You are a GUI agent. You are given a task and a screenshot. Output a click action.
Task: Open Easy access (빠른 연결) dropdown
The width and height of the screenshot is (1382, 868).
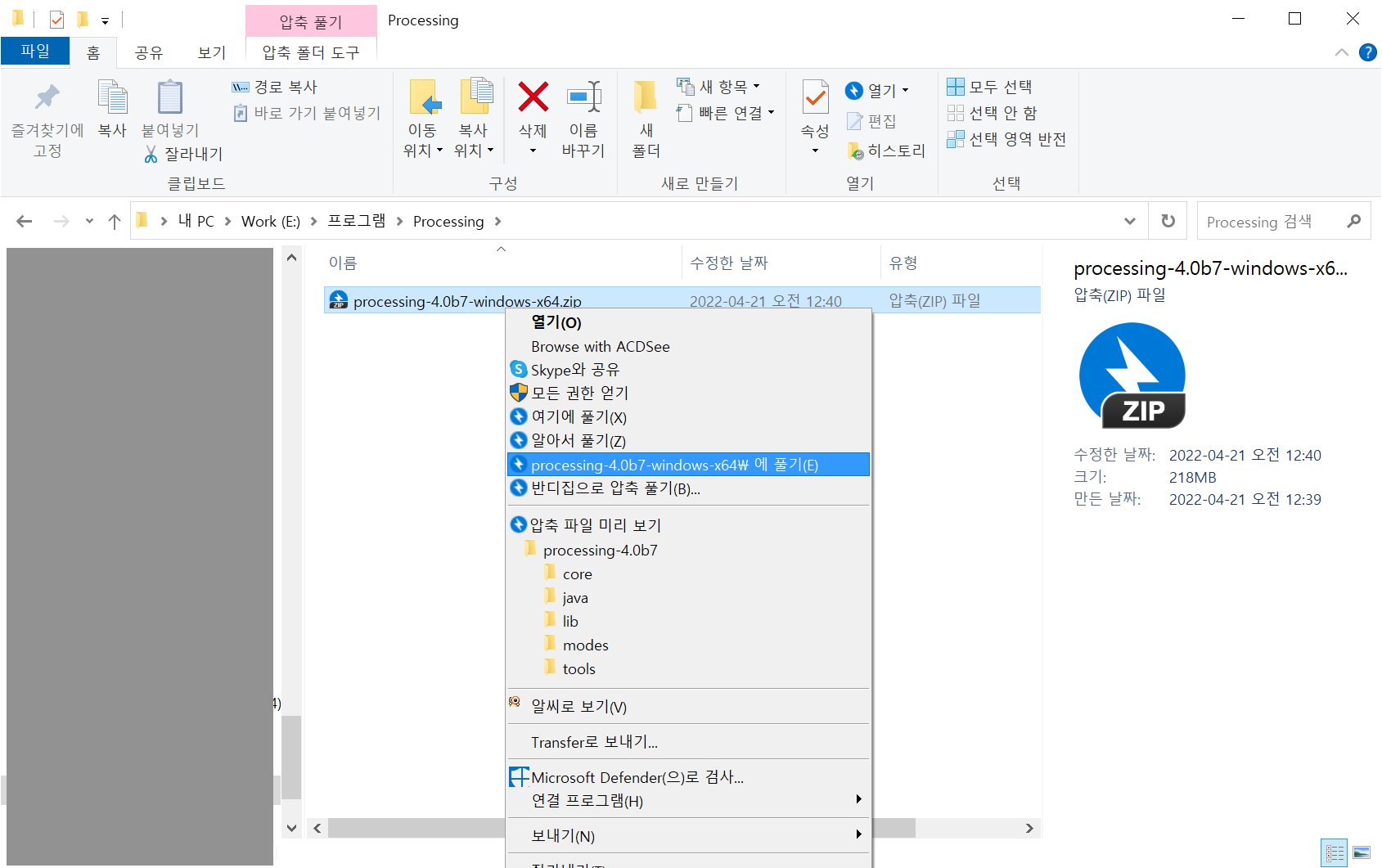725,113
